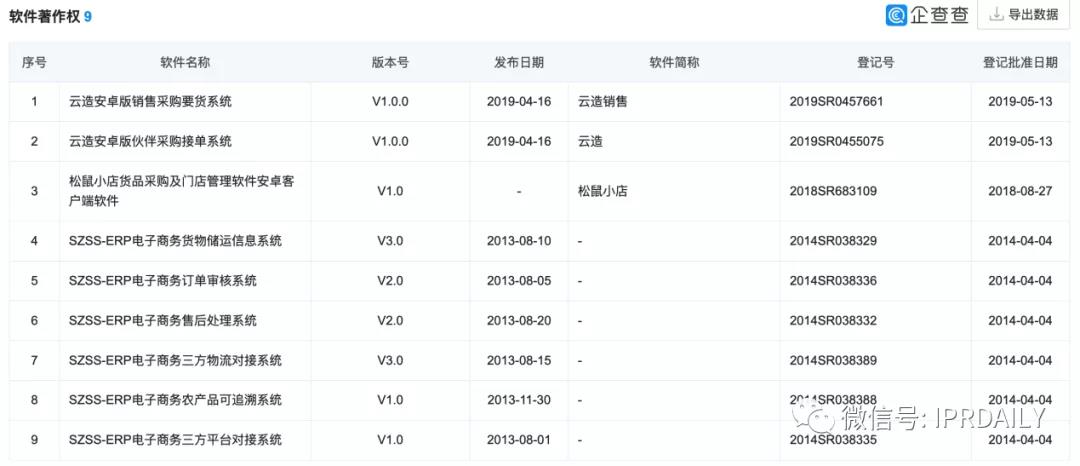This screenshot has height=466, width=1080.
Task: Click registration number 2019SR0457661
Action: 836,102
